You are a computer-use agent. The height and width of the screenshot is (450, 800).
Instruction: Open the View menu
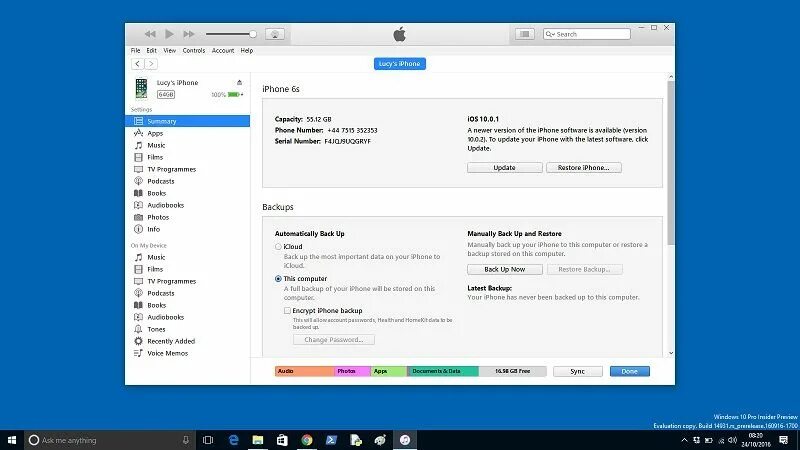coord(169,51)
